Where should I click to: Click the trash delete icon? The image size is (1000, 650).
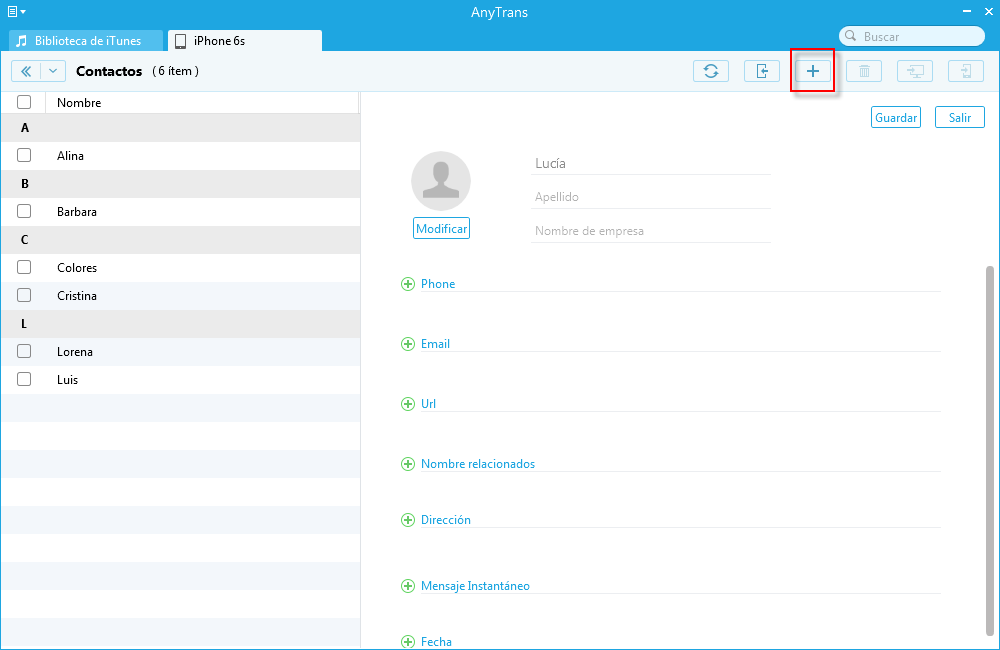(864, 71)
